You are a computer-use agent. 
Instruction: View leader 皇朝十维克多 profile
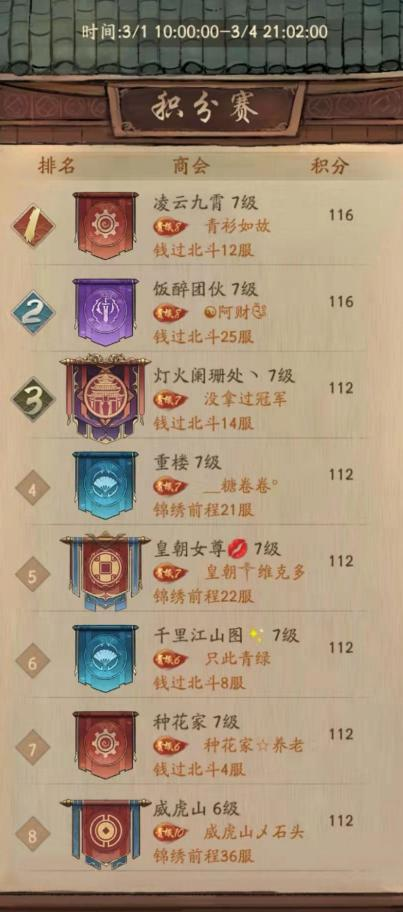pos(255,573)
